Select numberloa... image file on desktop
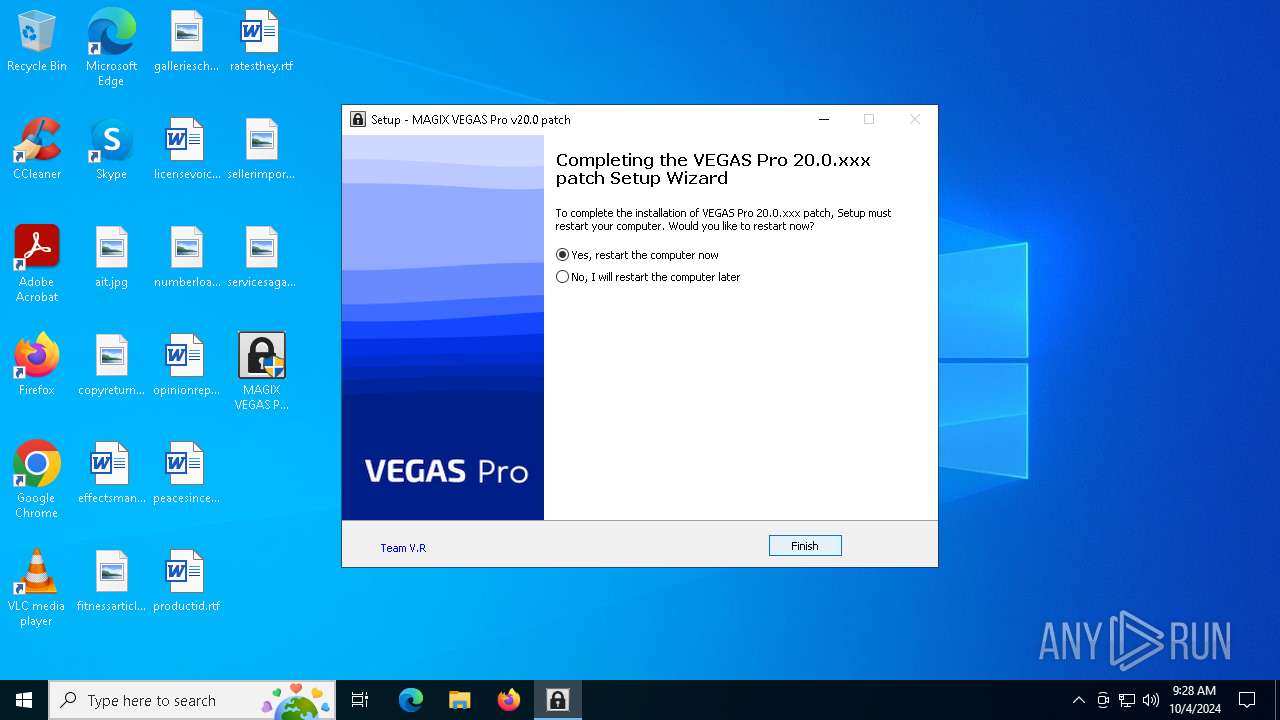The height and width of the screenshot is (720, 1280). click(x=186, y=258)
